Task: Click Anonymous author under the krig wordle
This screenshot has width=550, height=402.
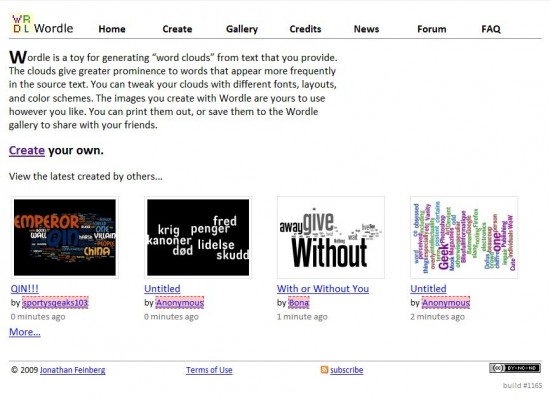Action: click(180, 303)
